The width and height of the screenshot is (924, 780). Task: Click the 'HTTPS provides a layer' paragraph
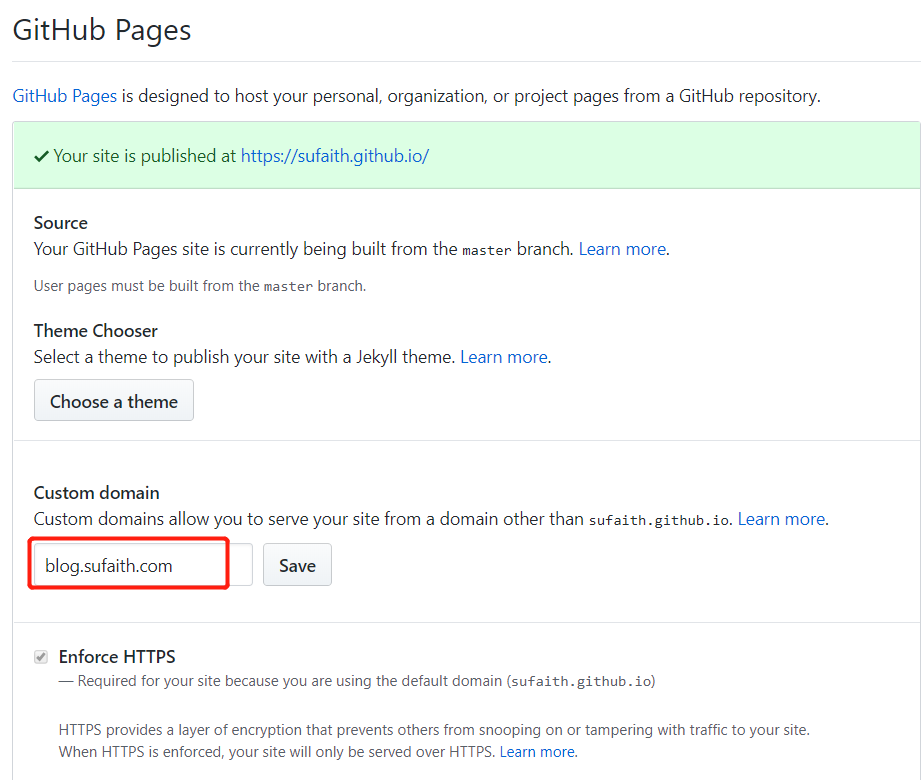point(434,741)
